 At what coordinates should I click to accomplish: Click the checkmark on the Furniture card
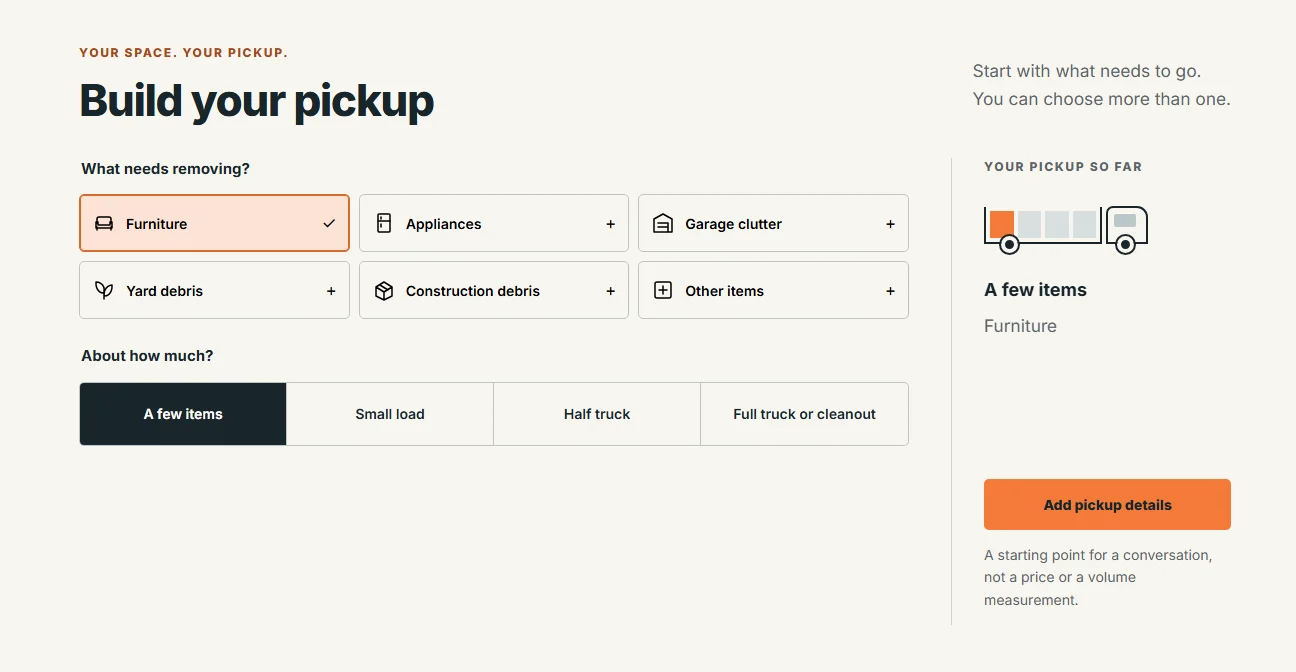coord(329,224)
